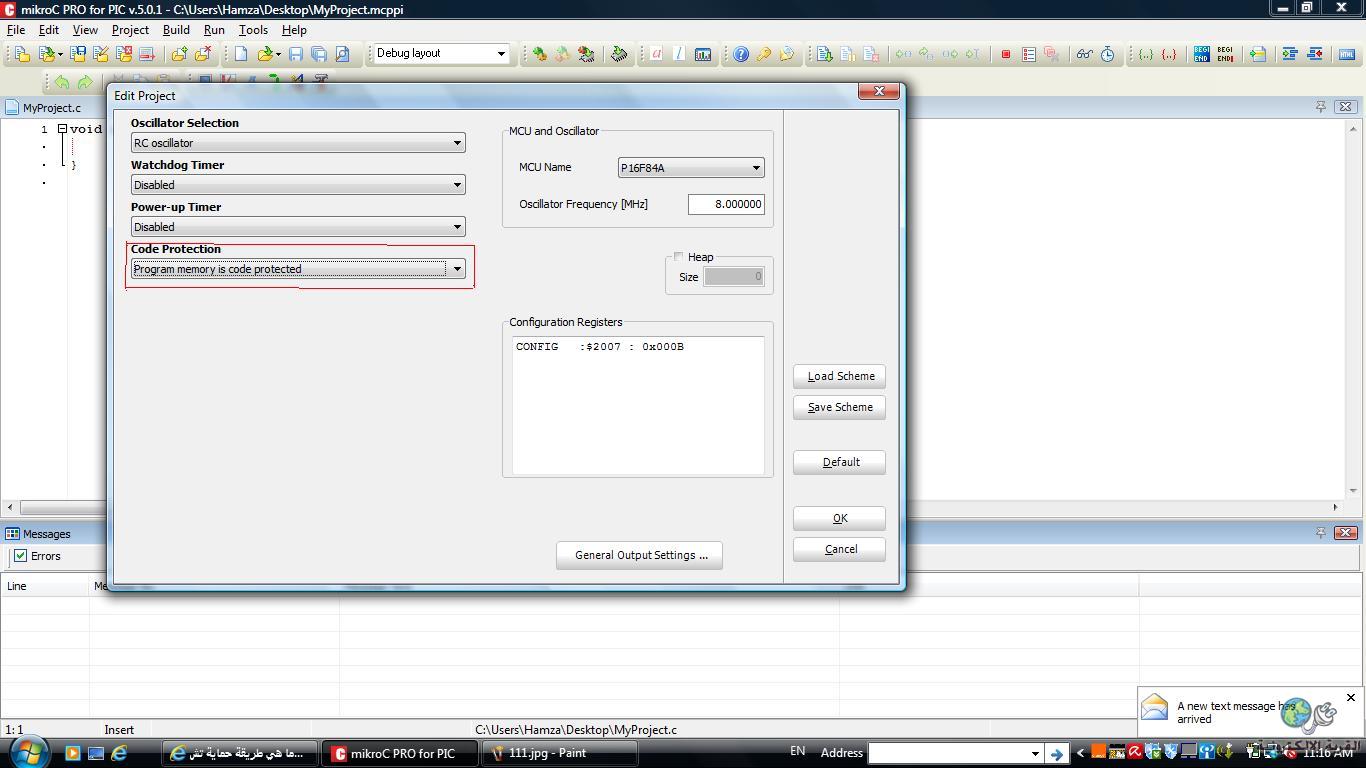Image resolution: width=1366 pixels, height=768 pixels.
Task: Click the Add File to Project icon
Action: (179, 54)
